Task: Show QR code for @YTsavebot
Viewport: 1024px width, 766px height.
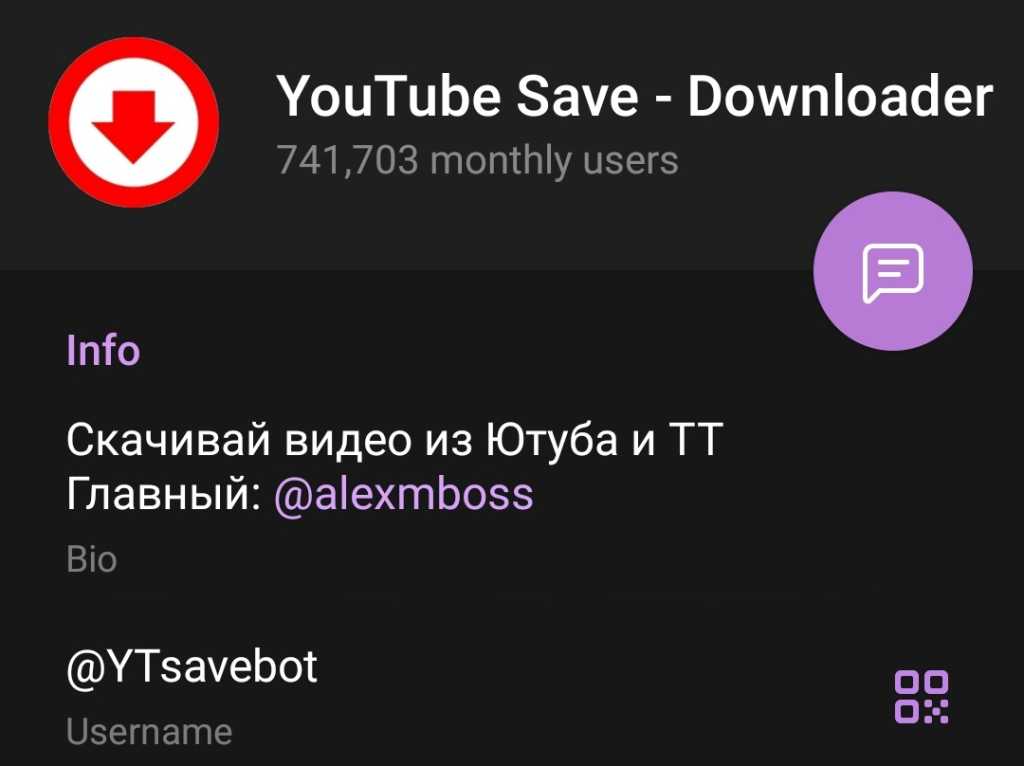Action: click(x=921, y=697)
